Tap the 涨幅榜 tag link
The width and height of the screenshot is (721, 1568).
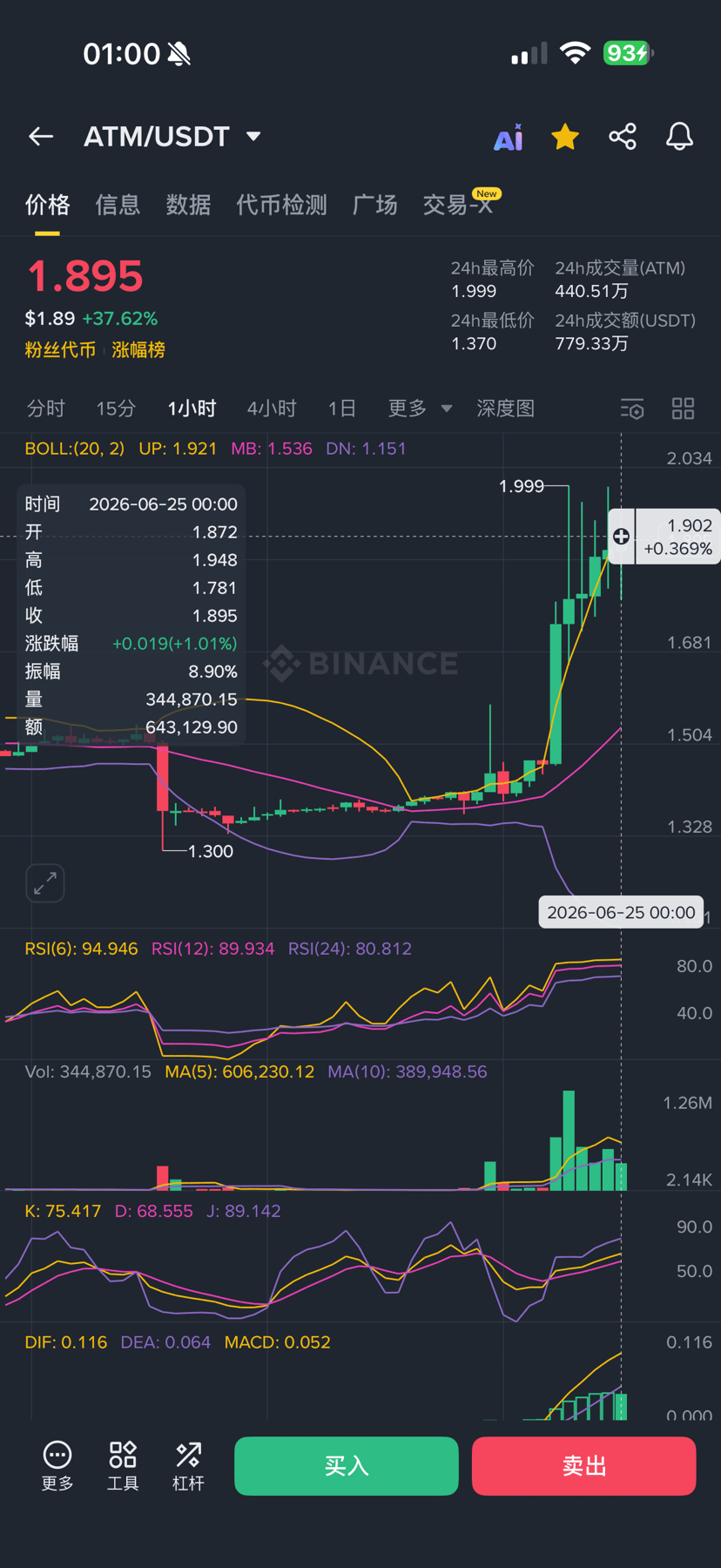tap(138, 350)
